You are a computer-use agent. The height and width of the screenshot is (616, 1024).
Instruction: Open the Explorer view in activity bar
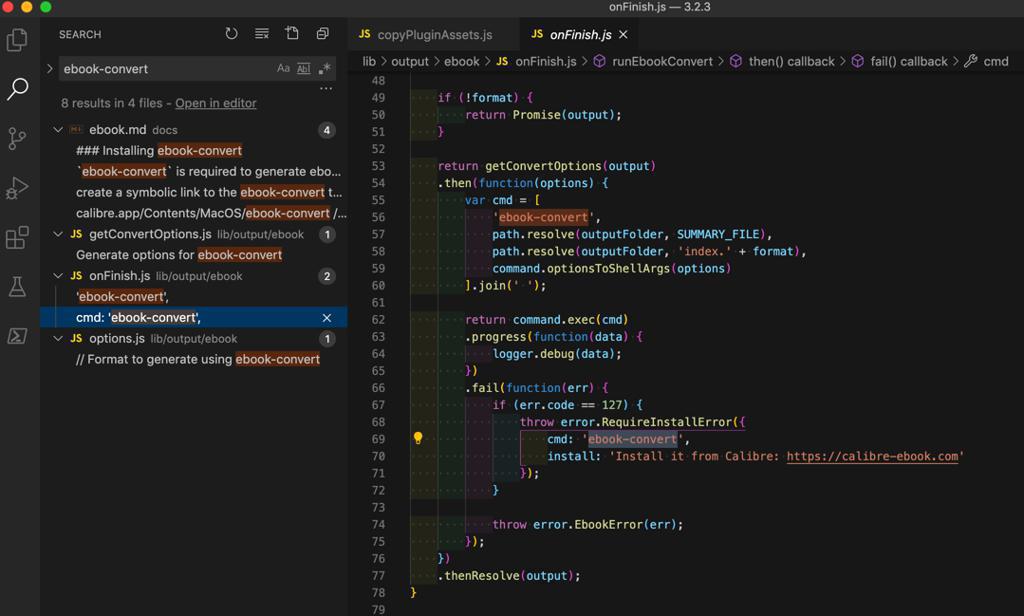[17, 40]
